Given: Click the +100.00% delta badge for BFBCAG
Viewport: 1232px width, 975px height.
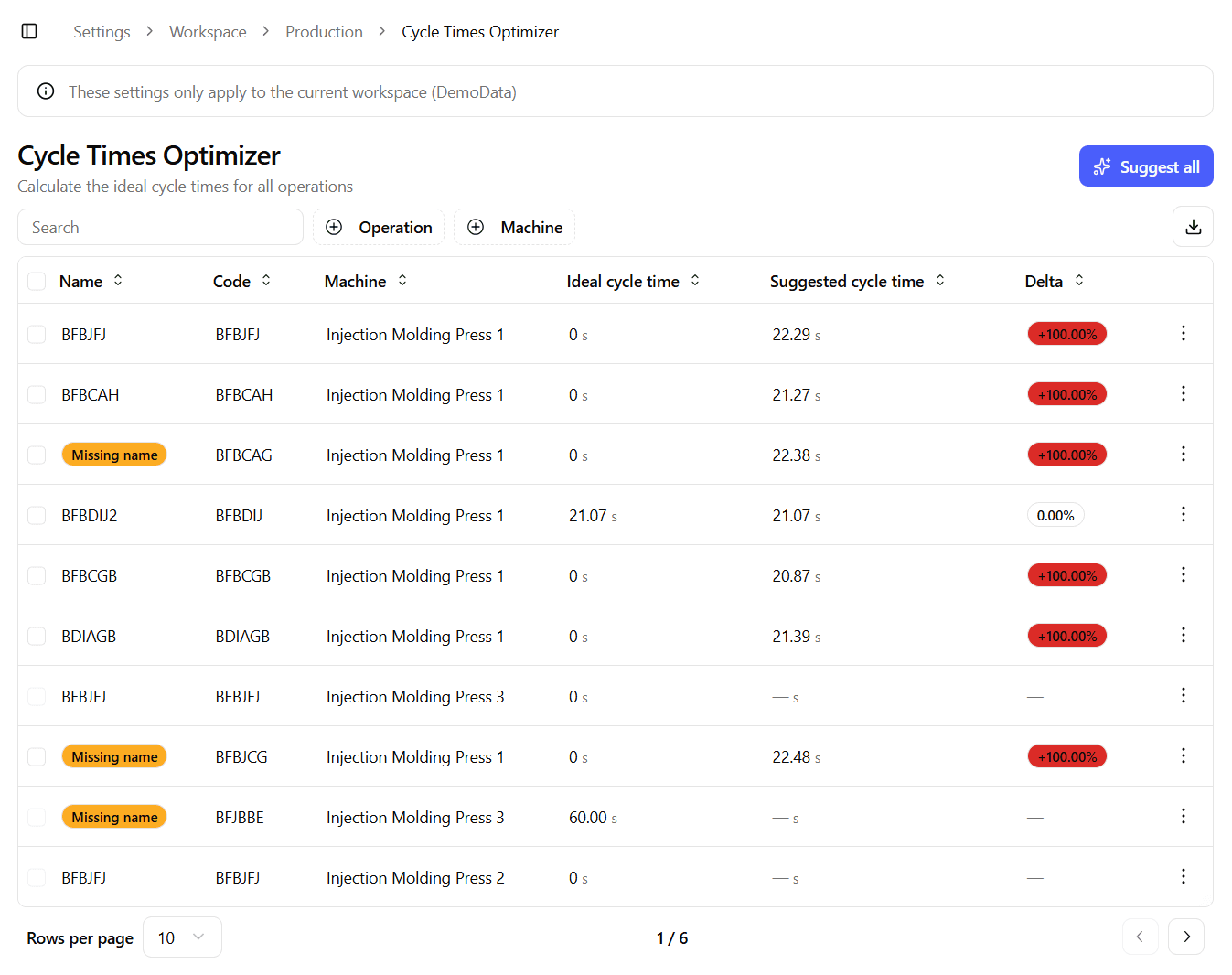Looking at the screenshot, I should [x=1066, y=454].
